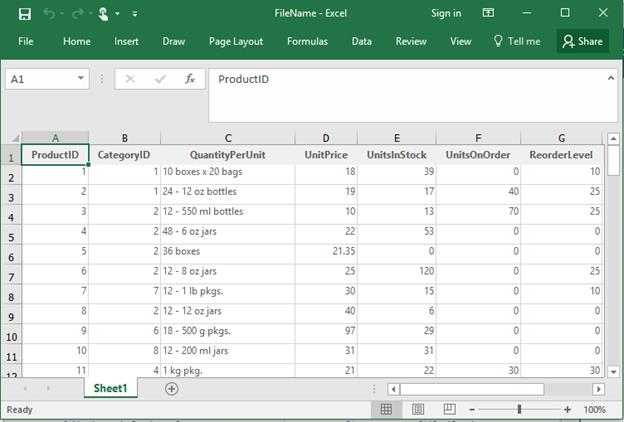The image size is (624, 422).
Task: Select cell '12 - 550 ml bottles'
Action: 228,214
